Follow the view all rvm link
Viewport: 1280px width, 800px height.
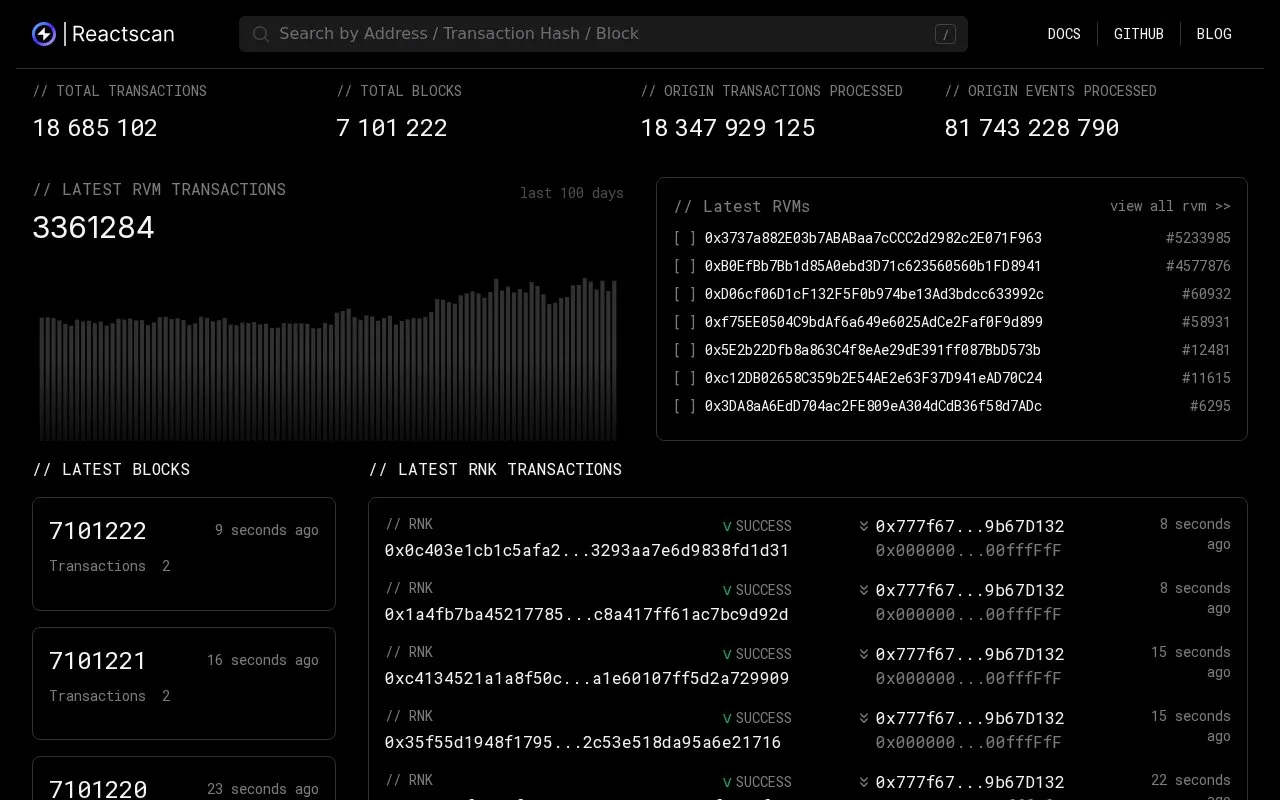coord(1170,206)
